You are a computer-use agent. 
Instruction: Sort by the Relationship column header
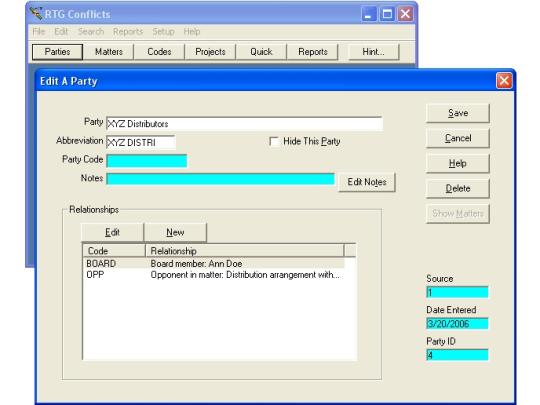coord(245,251)
